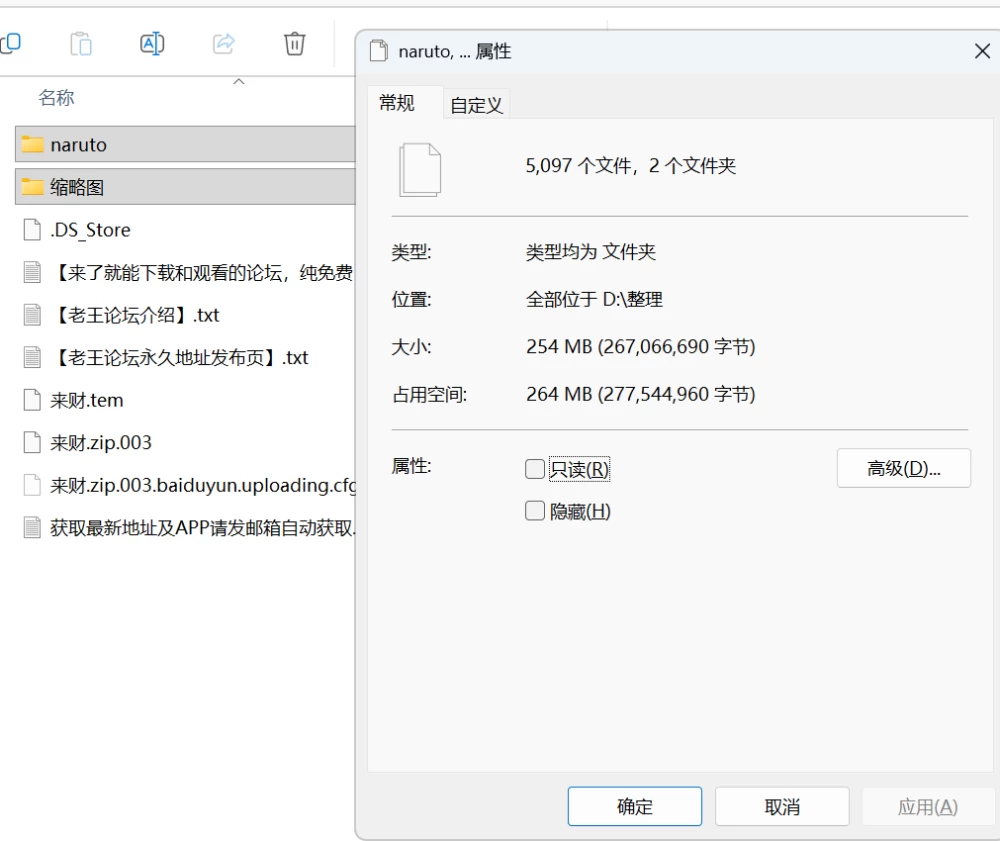Screen dimensions: 1000x841
Task: Select 【老王论坛永久地址发布页】.txt file name
Action: 180,357
